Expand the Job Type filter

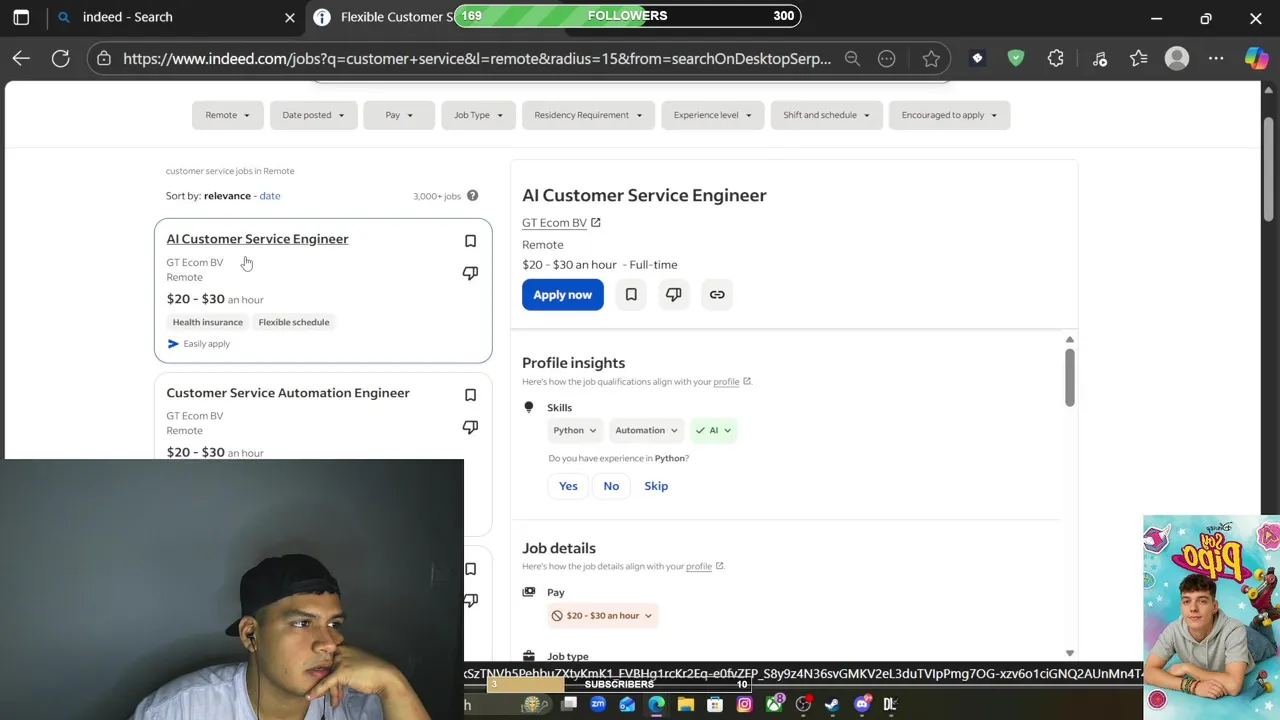tap(478, 115)
